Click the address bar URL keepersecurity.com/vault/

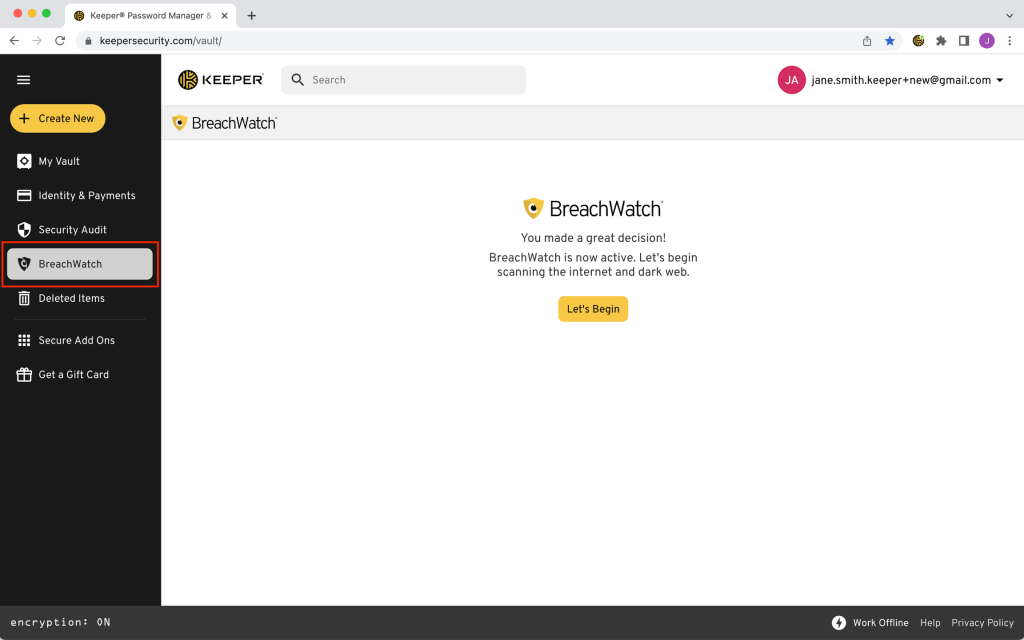161,40
